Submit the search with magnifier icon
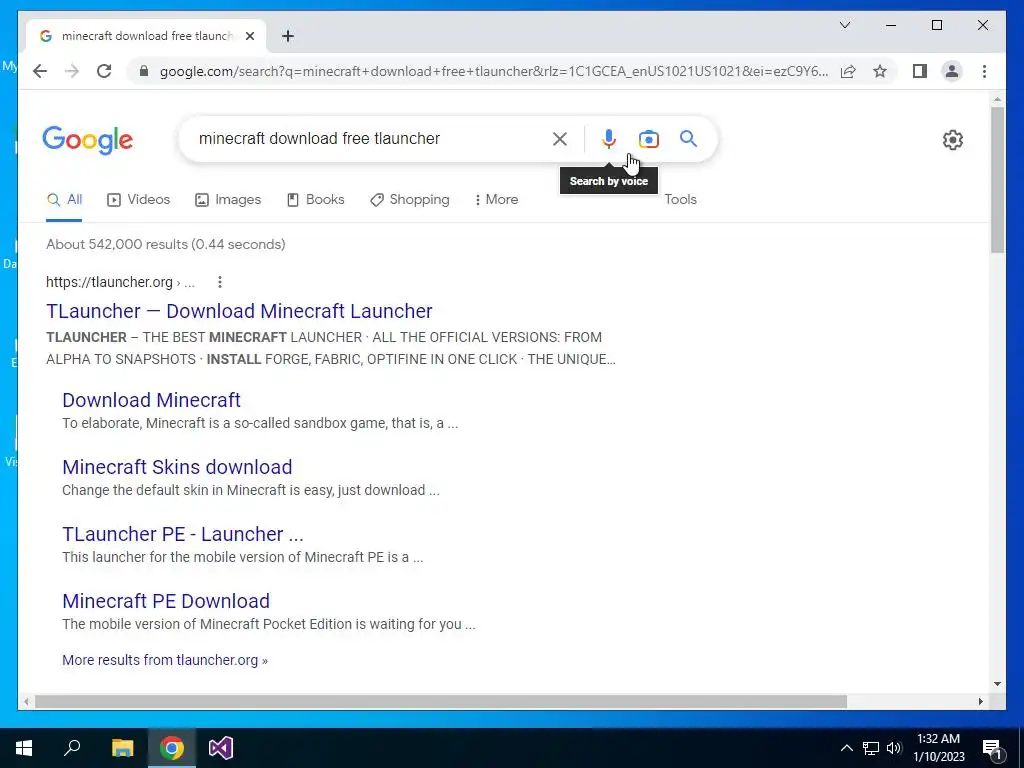This screenshot has width=1024, height=768. tap(688, 138)
